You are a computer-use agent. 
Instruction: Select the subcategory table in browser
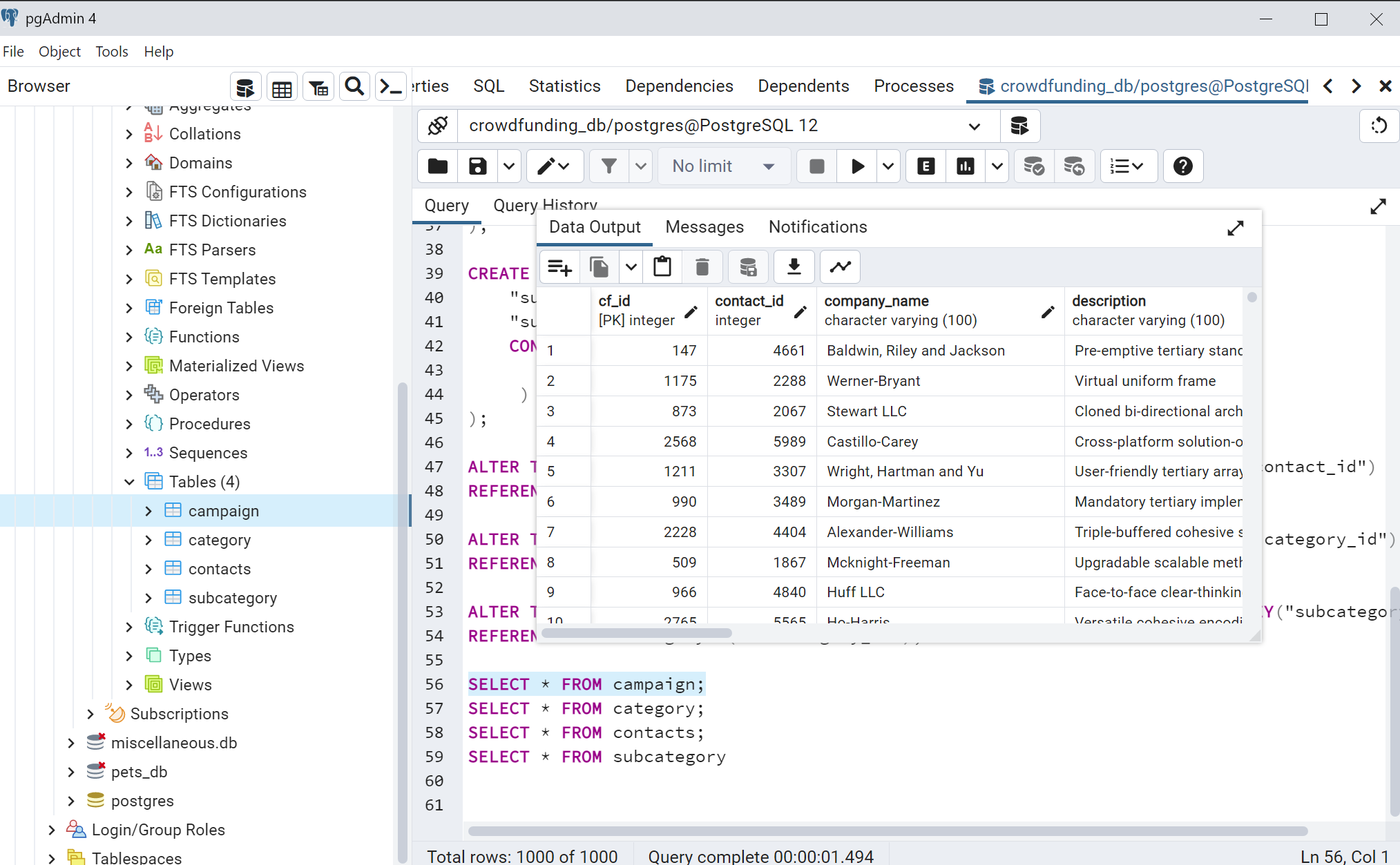232,598
